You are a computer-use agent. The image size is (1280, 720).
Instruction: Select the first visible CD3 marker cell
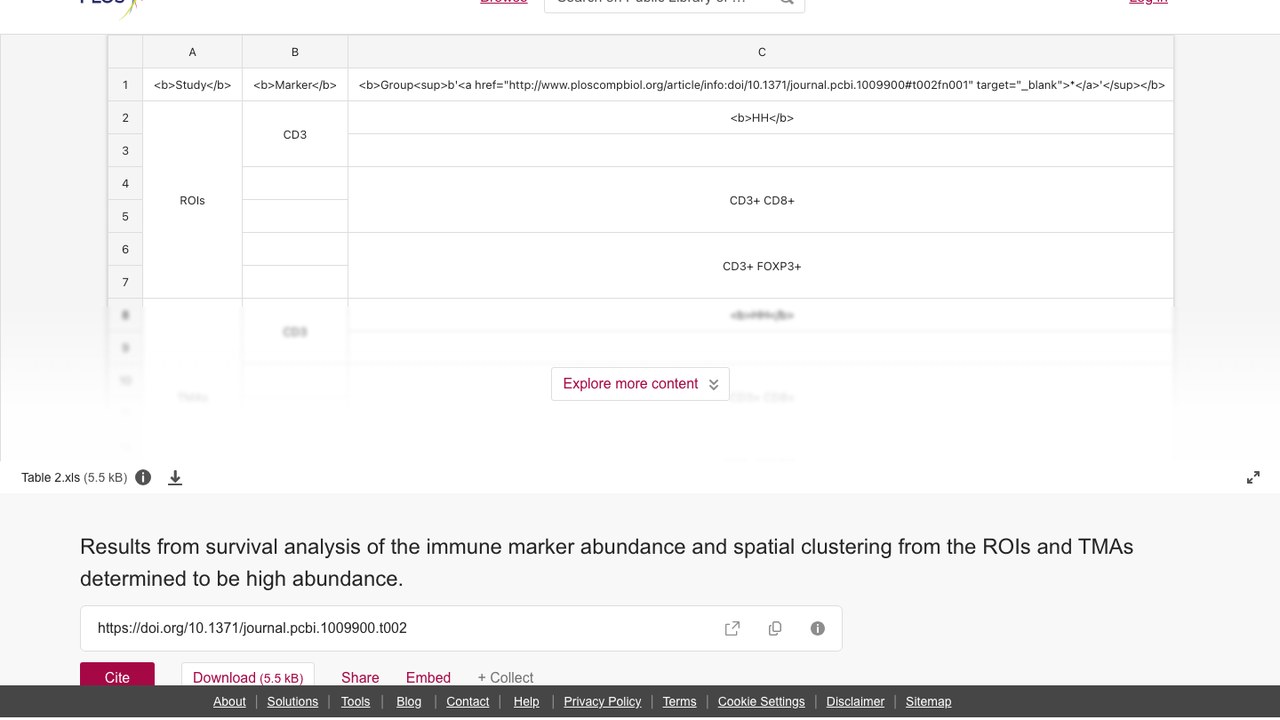click(295, 134)
